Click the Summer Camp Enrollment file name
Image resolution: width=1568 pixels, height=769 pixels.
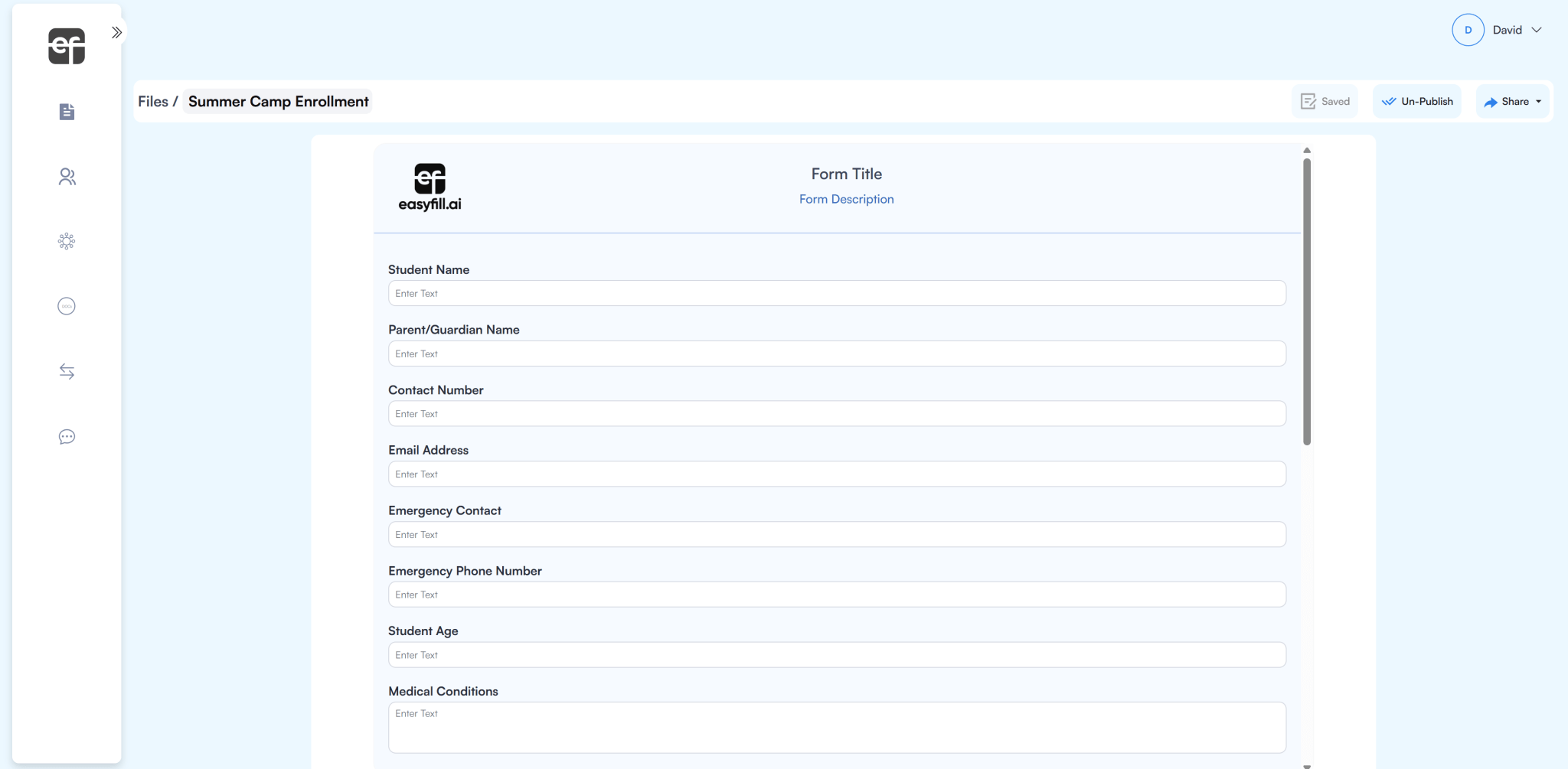pos(278,102)
